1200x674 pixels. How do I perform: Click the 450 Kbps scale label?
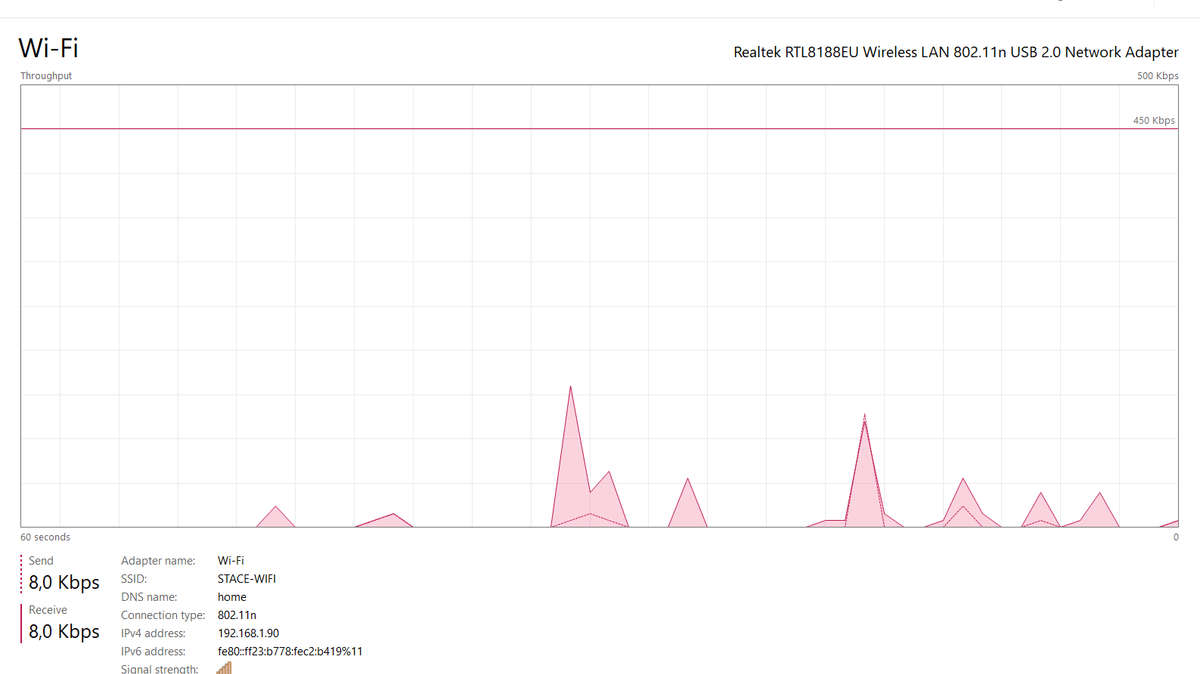point(1153,120)
